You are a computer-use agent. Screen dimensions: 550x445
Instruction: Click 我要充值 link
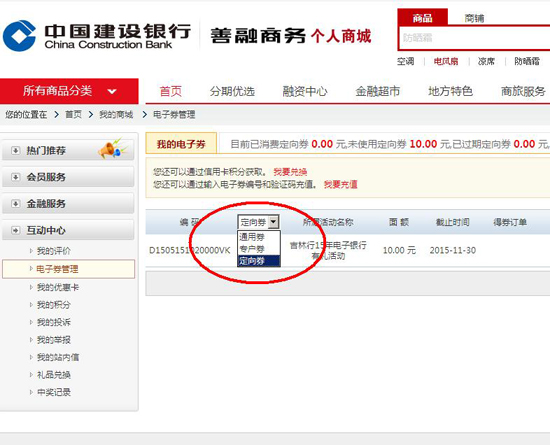pos(341,184)
